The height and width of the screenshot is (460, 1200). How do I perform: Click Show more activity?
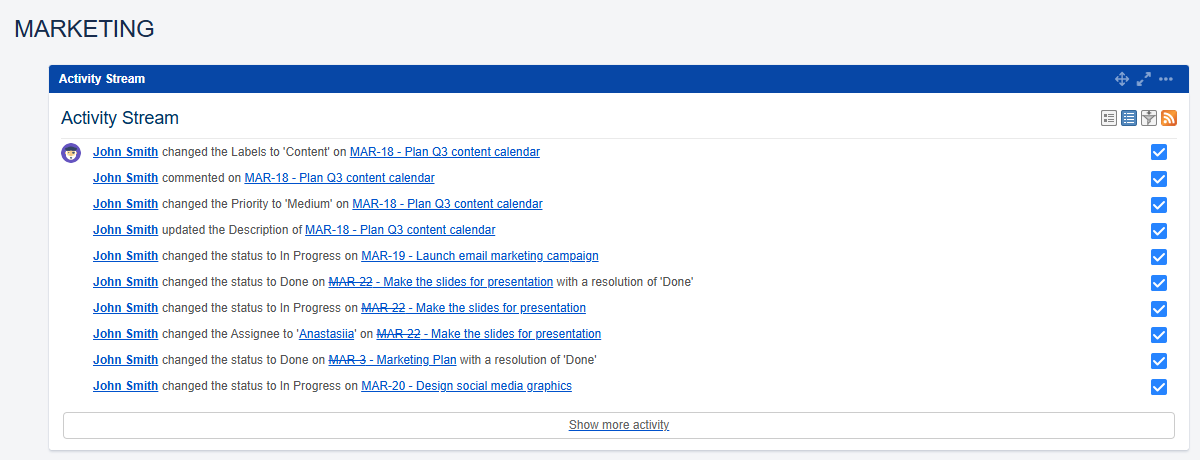[619, 425]
